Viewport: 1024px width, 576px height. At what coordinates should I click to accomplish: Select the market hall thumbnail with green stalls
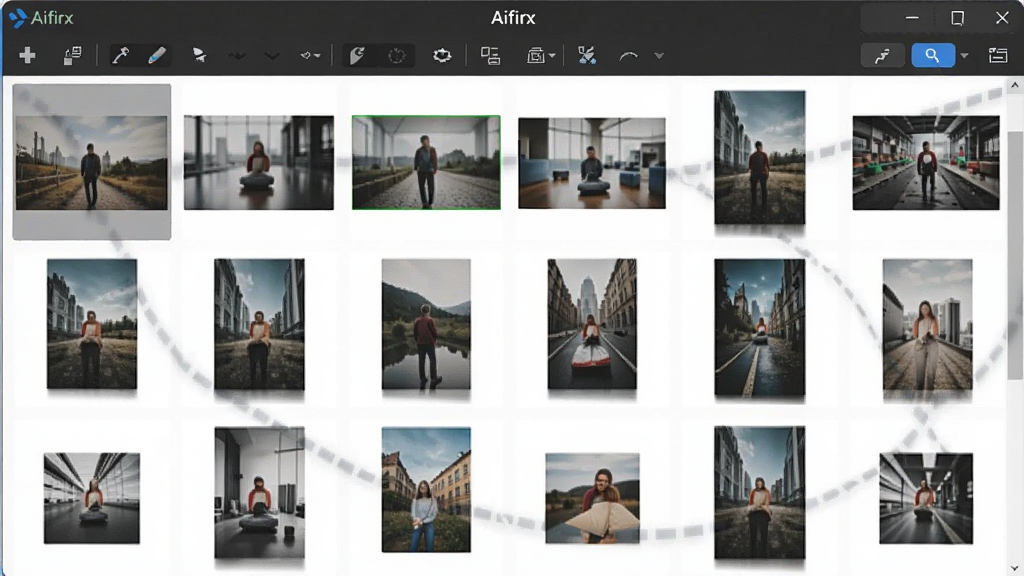[926, 163]
